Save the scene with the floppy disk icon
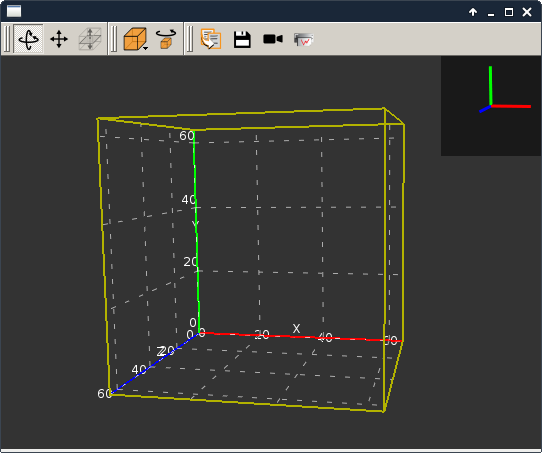542x453 pixels. tap(242, 39)
